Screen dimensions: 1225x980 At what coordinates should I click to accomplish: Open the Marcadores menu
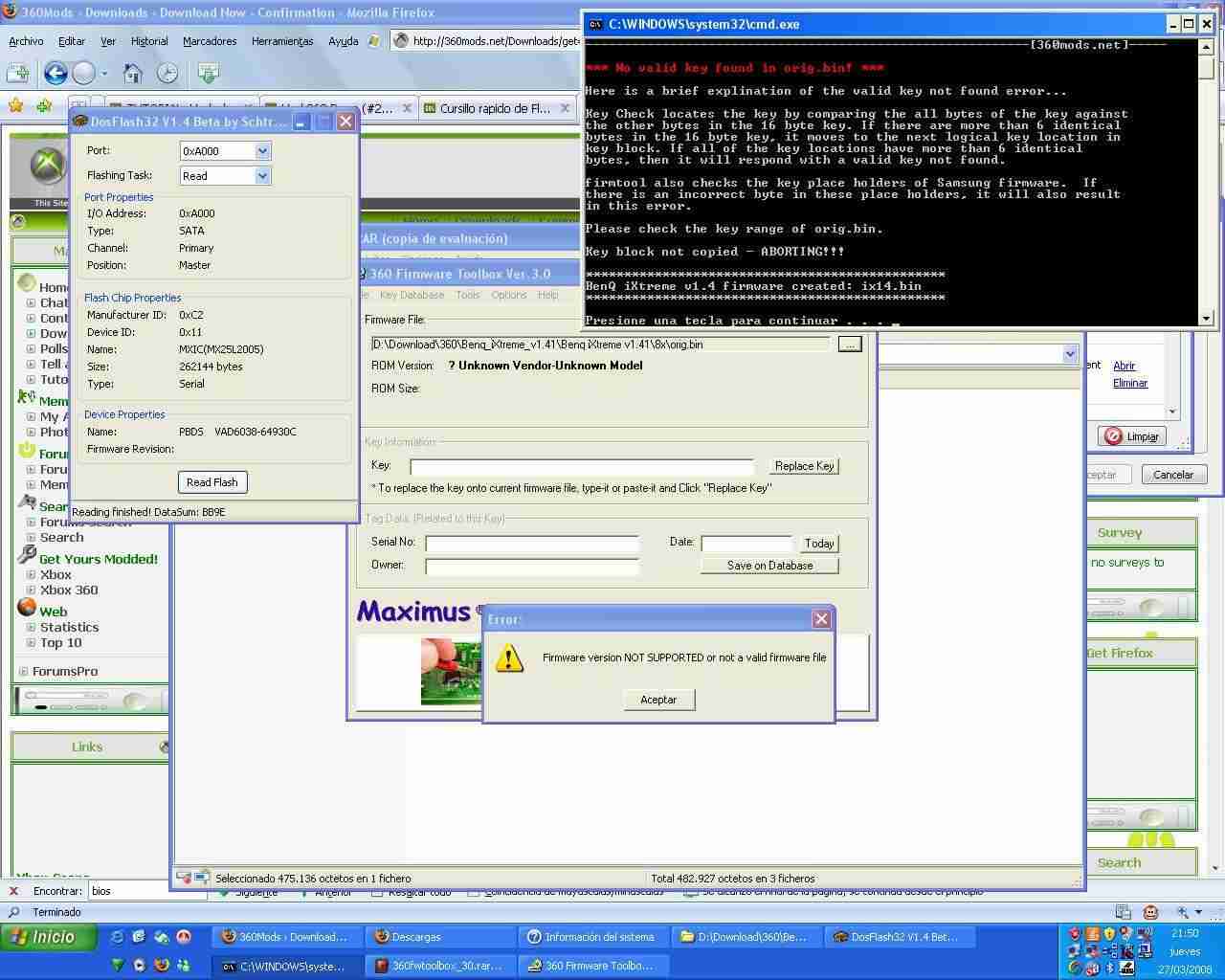pyautogui.click(x=210, y=41)
